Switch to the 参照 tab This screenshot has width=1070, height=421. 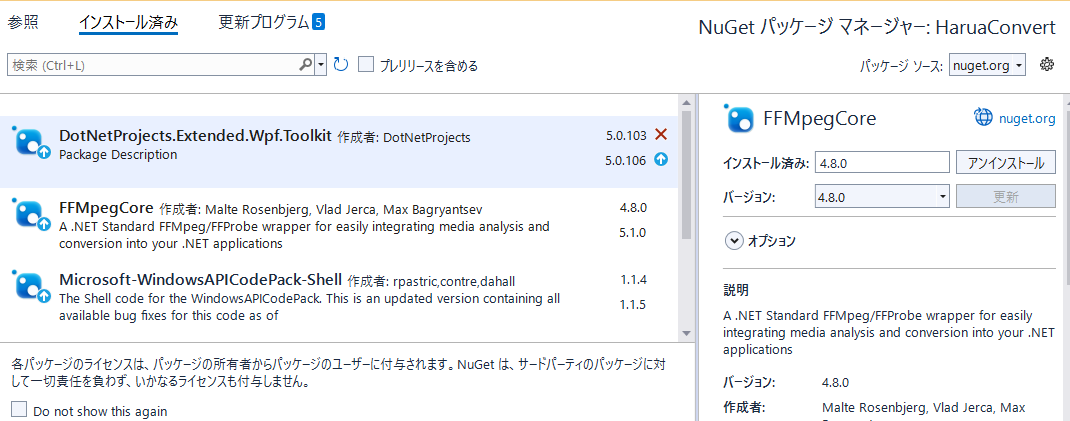[x=23, y=23]
